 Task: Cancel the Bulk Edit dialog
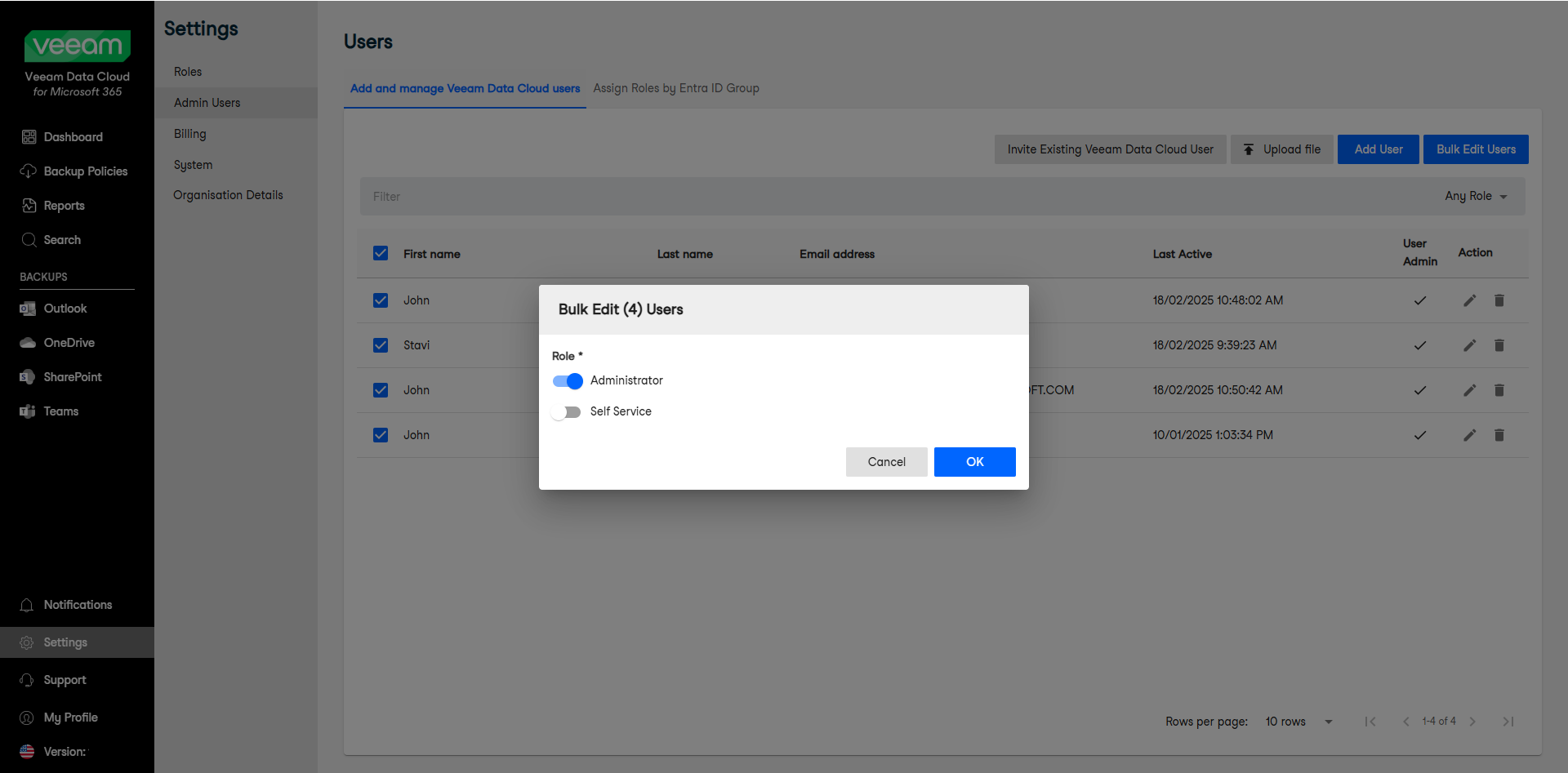point(887,462)
